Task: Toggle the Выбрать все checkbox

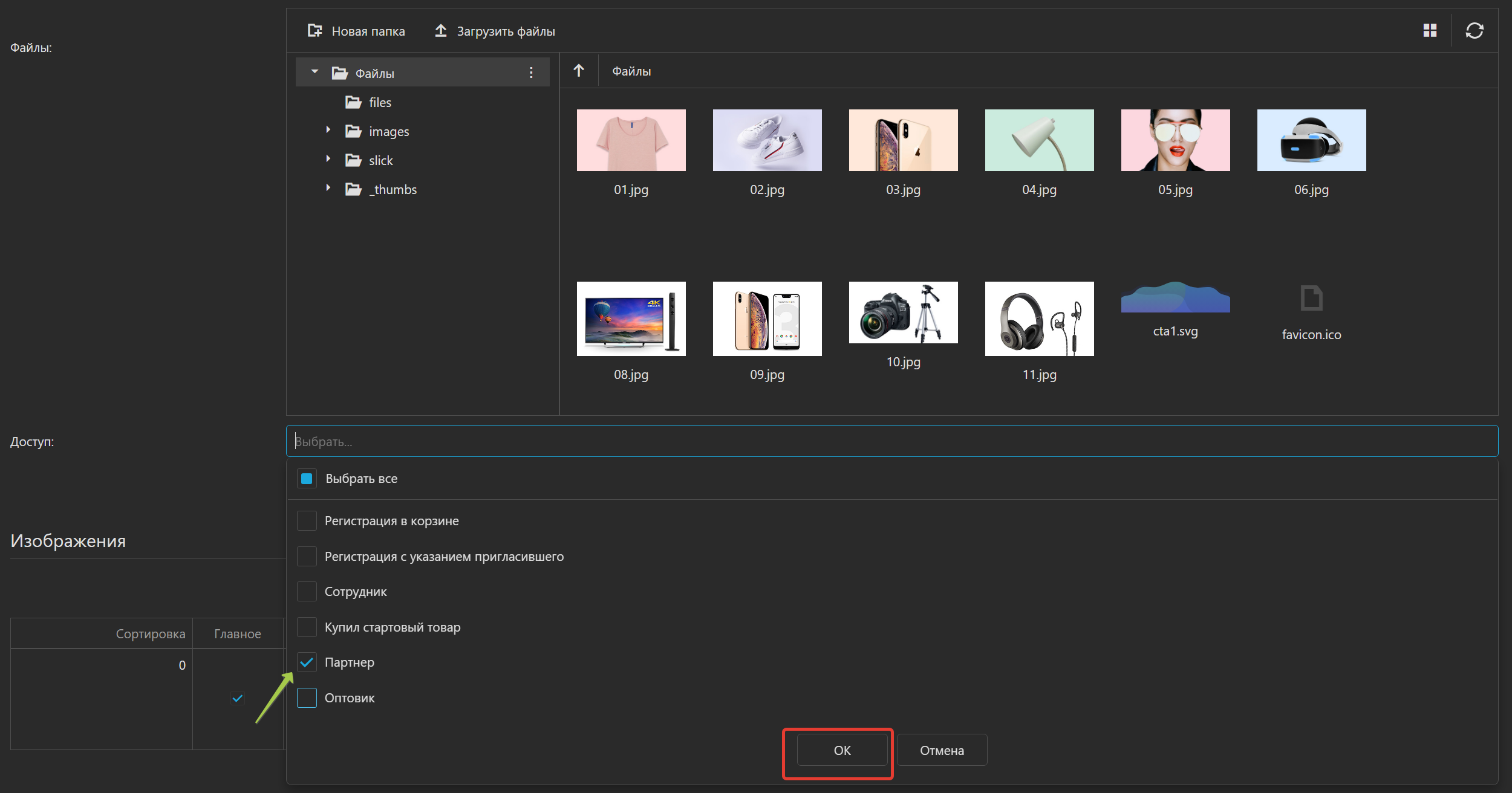Action: [x=307, y=479]
